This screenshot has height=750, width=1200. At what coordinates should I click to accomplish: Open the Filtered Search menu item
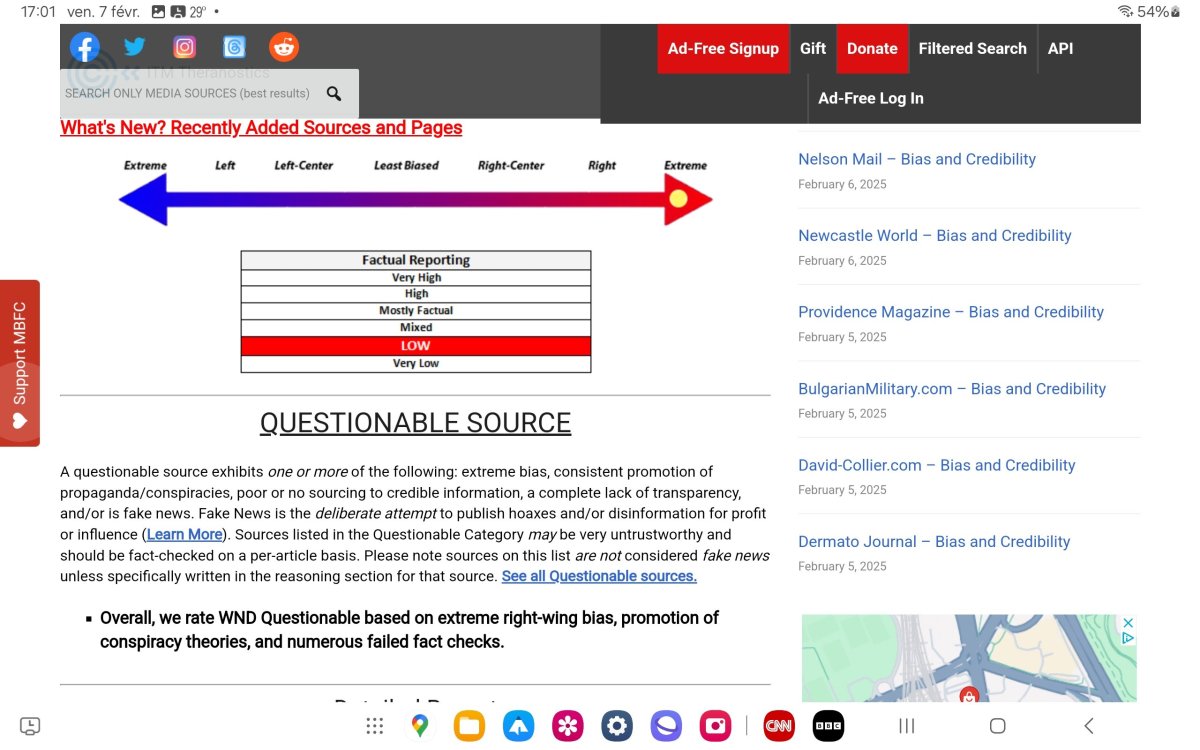[x=972, y=49]
